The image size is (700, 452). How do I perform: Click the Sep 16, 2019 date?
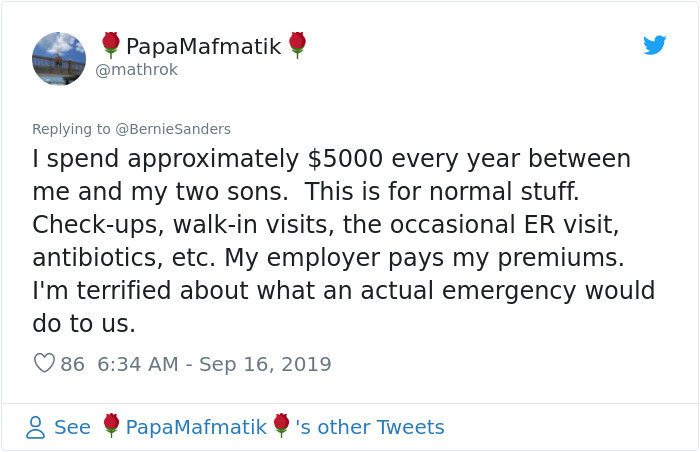[x=265, y=364]
